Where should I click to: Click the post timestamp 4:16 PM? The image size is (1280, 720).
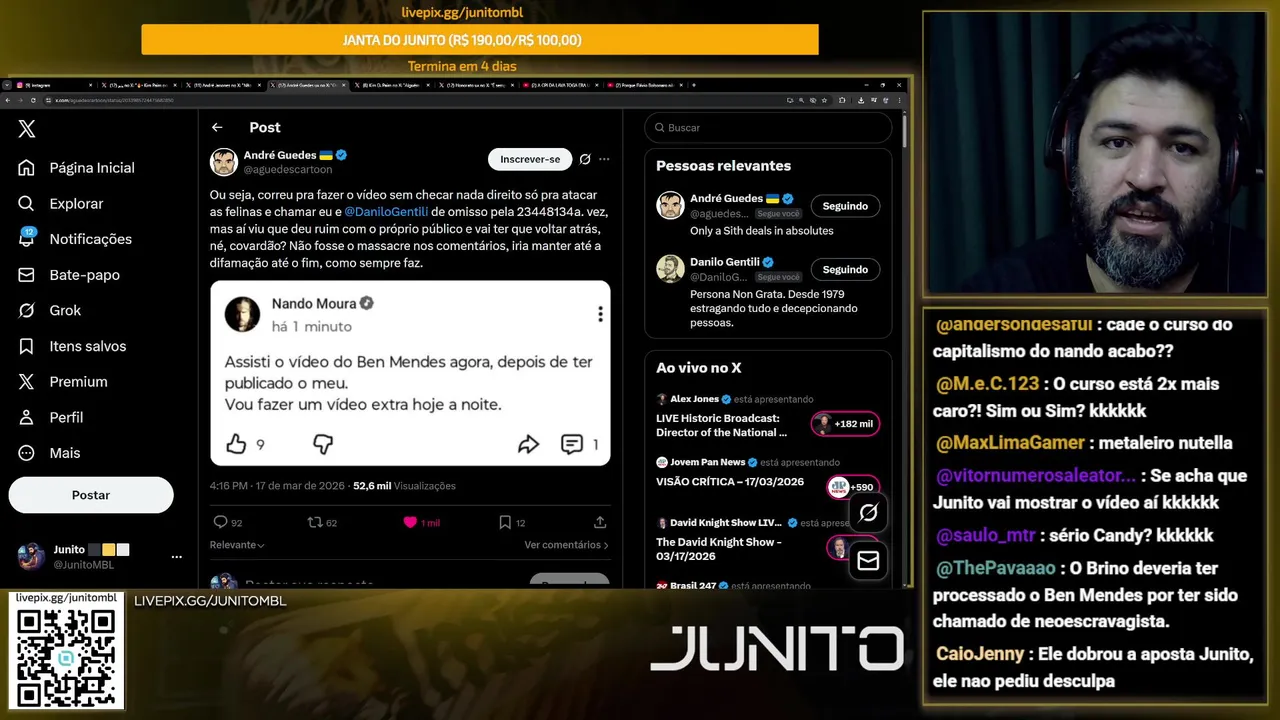277,486
